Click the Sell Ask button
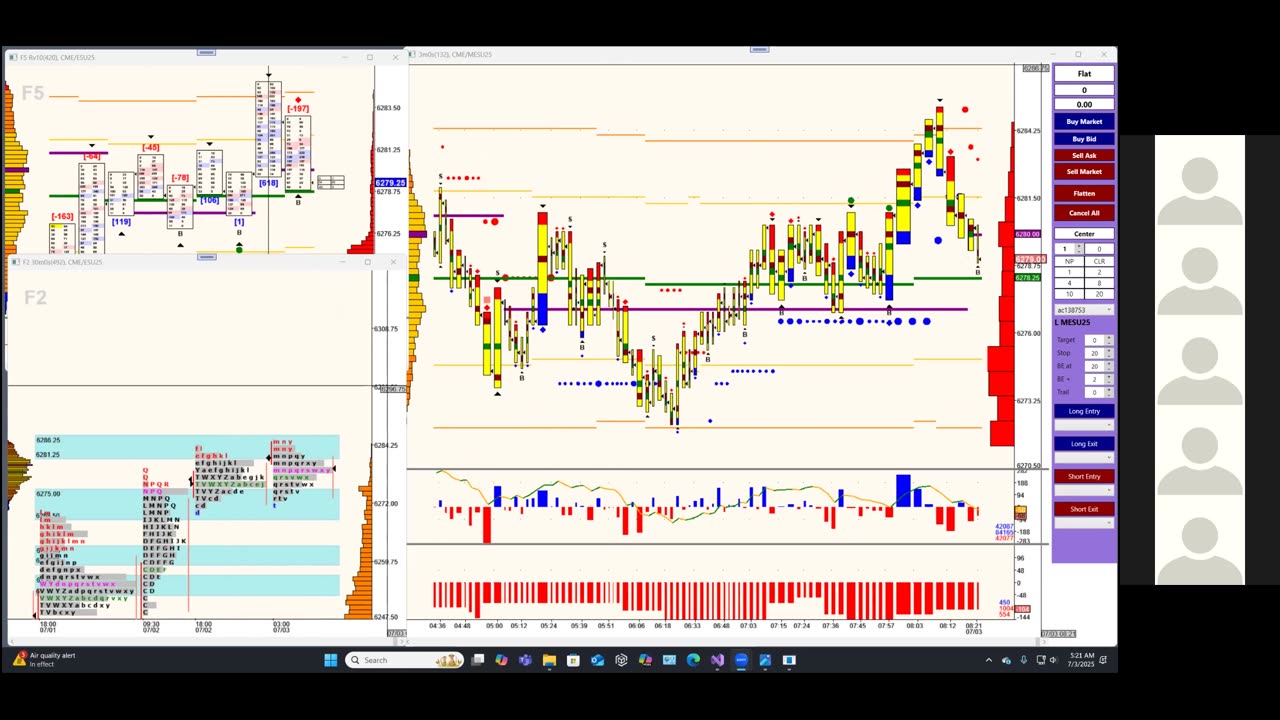Image resolution: width=1280 pixels, height=720 pixels. [x=1084, y=156]
